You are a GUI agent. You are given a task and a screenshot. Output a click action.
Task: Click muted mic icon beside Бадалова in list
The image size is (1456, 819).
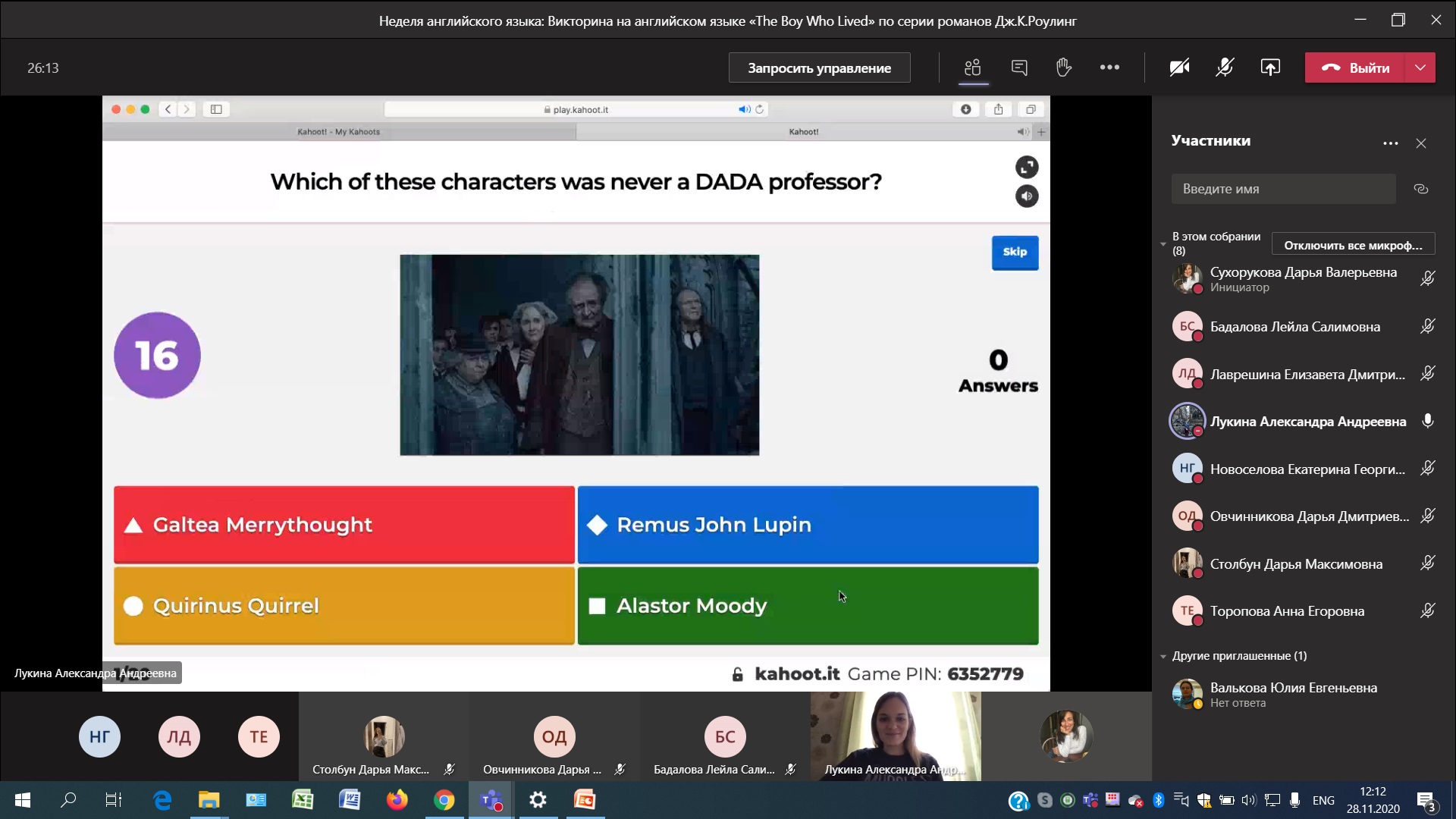[1427, 326]
